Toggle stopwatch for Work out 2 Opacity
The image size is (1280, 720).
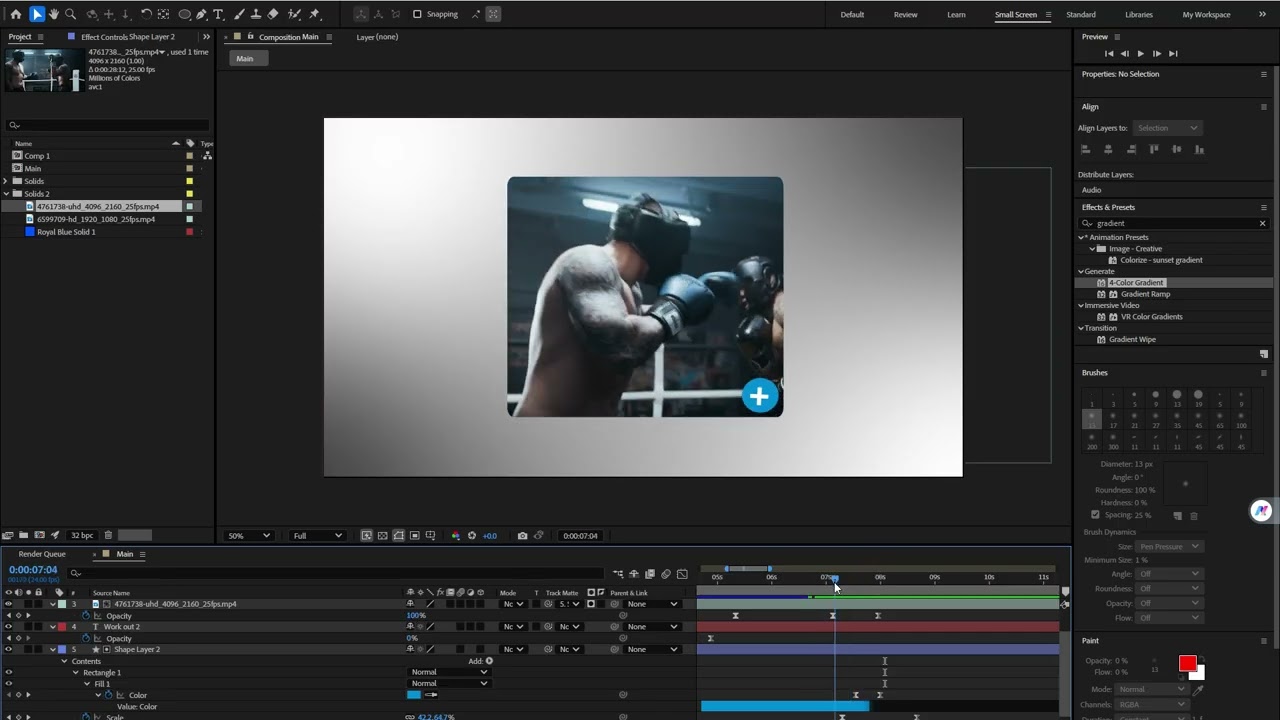tap(85, 638)
